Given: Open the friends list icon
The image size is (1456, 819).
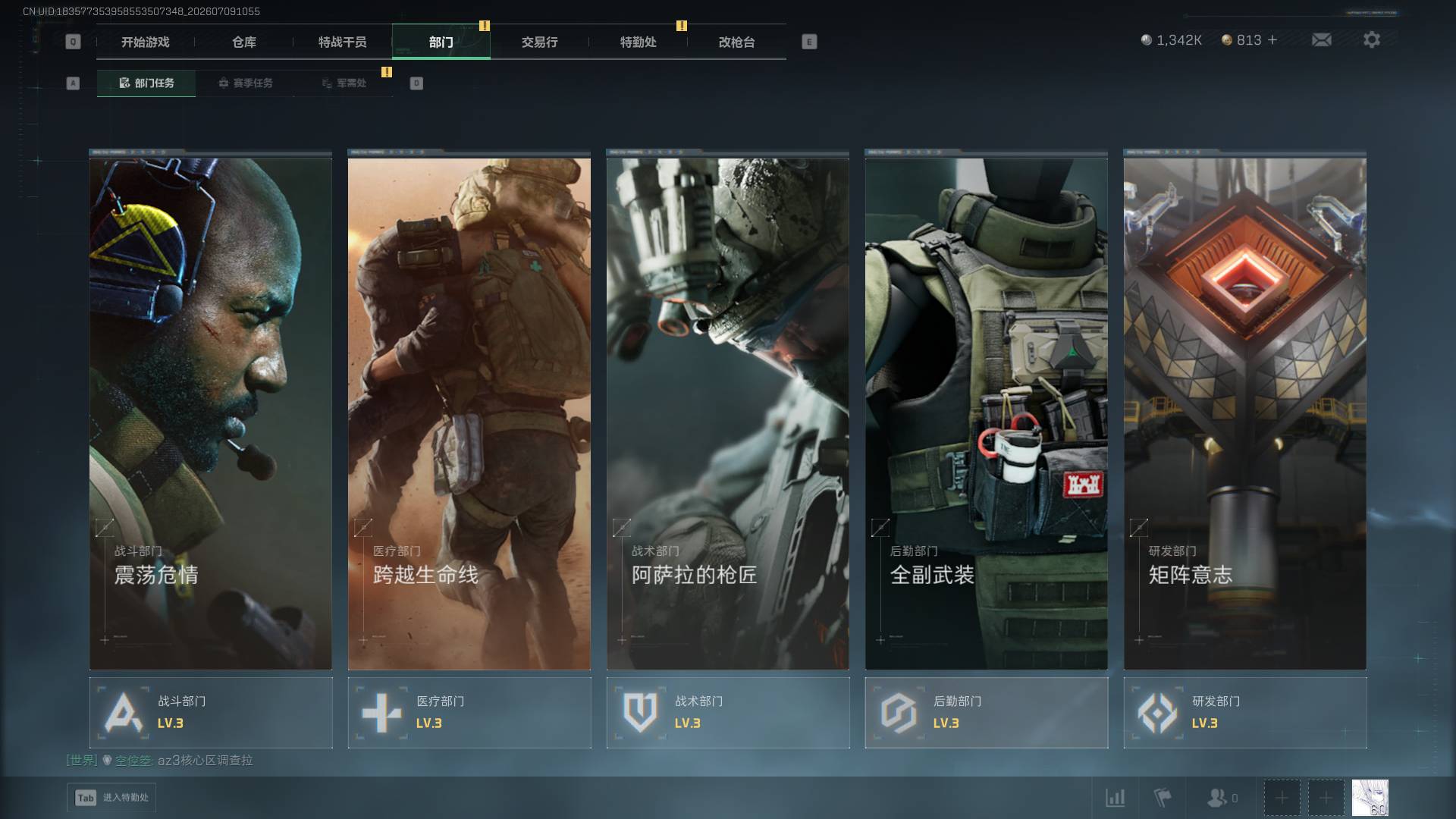Looking at the screenshot, I should click(x=1222, y=798).
